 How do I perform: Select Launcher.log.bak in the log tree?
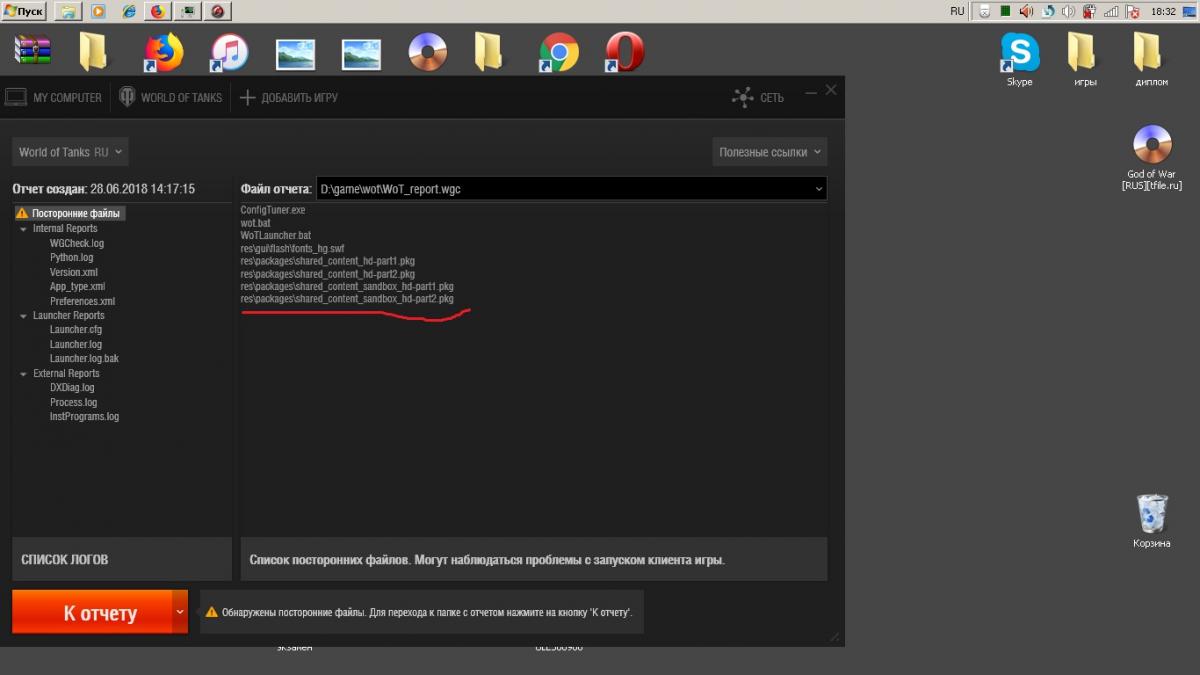84,358
